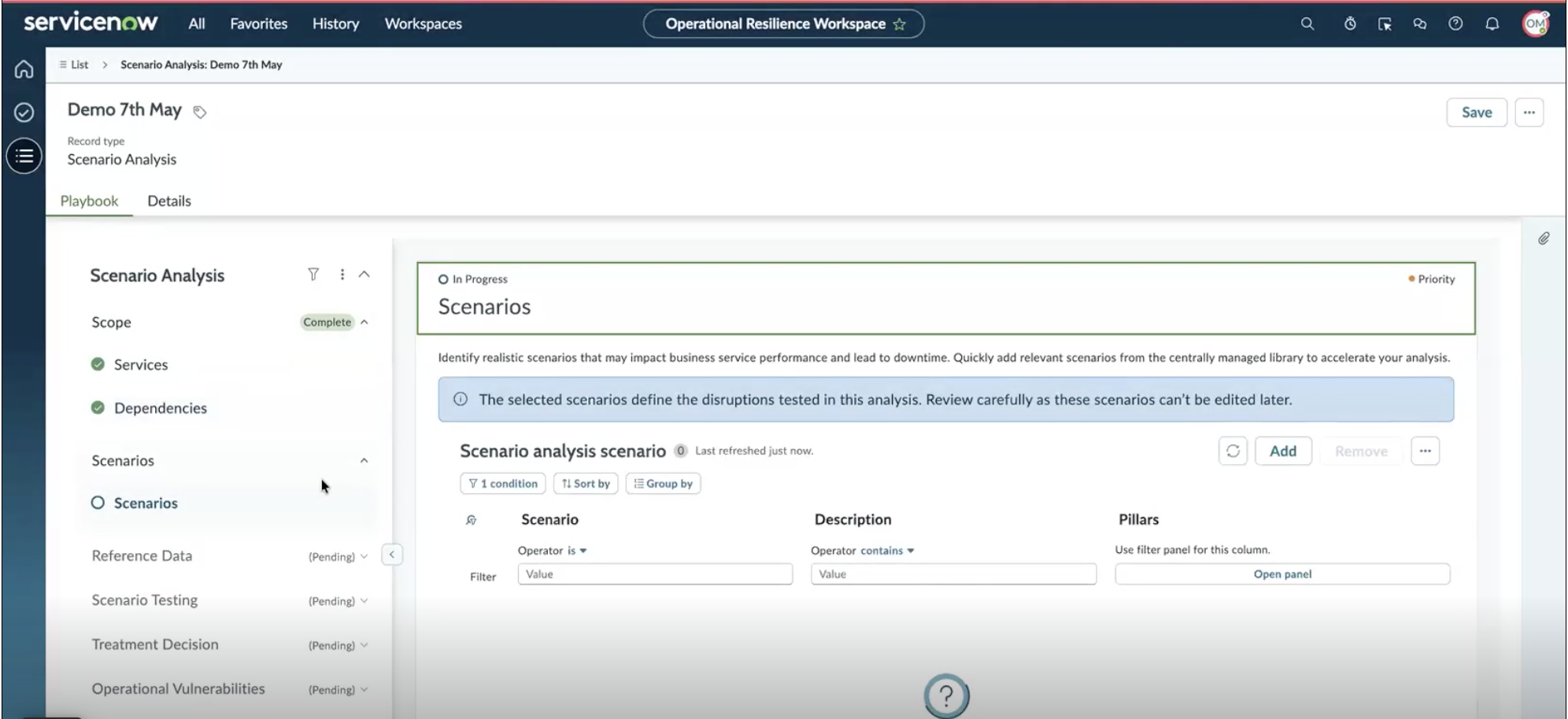Change Scenario operator 'is' dropdown
Image resolution: width=1568 pixels, height=719 pixels.
pos(577,551)
